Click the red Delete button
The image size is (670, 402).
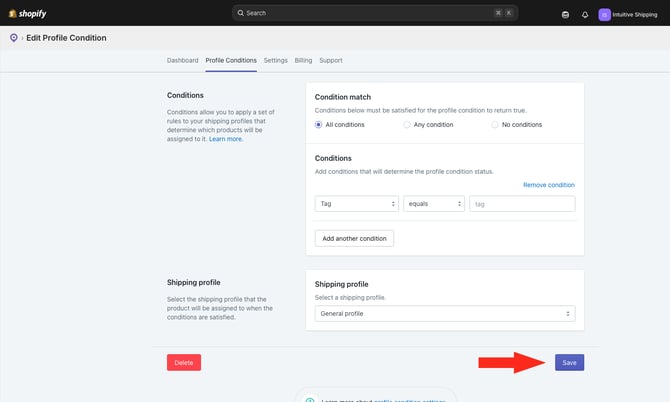184,362
